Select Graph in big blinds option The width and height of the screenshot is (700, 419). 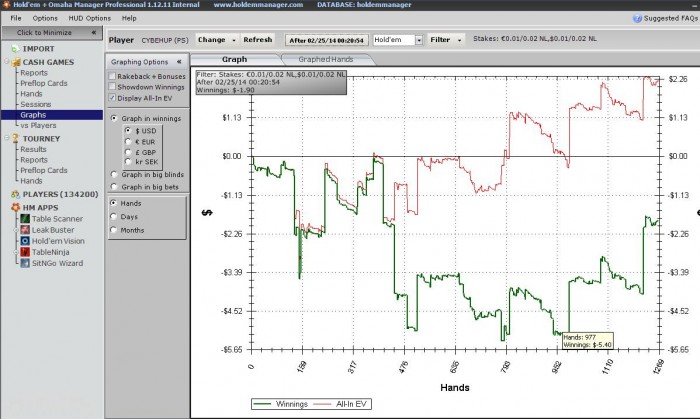[114, 174]
